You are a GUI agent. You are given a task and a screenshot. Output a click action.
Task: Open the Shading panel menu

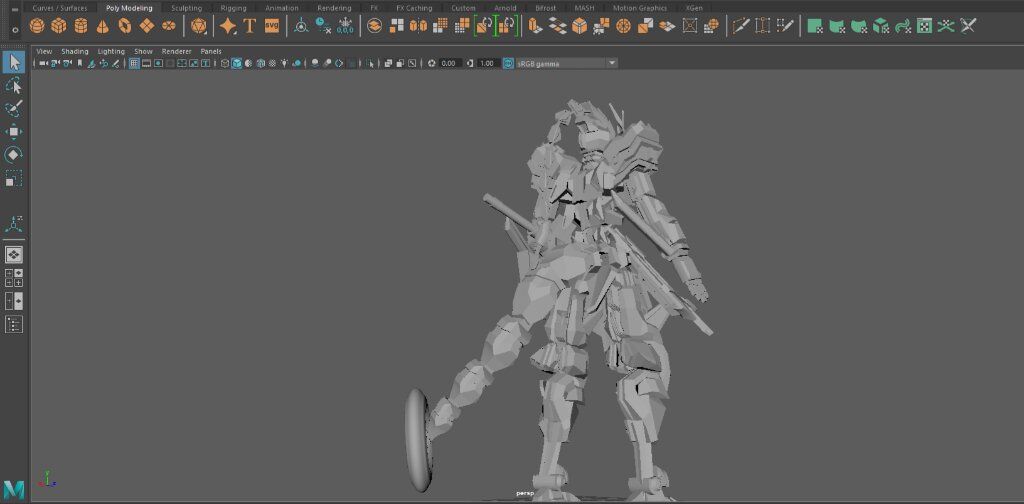coord(74,51)
